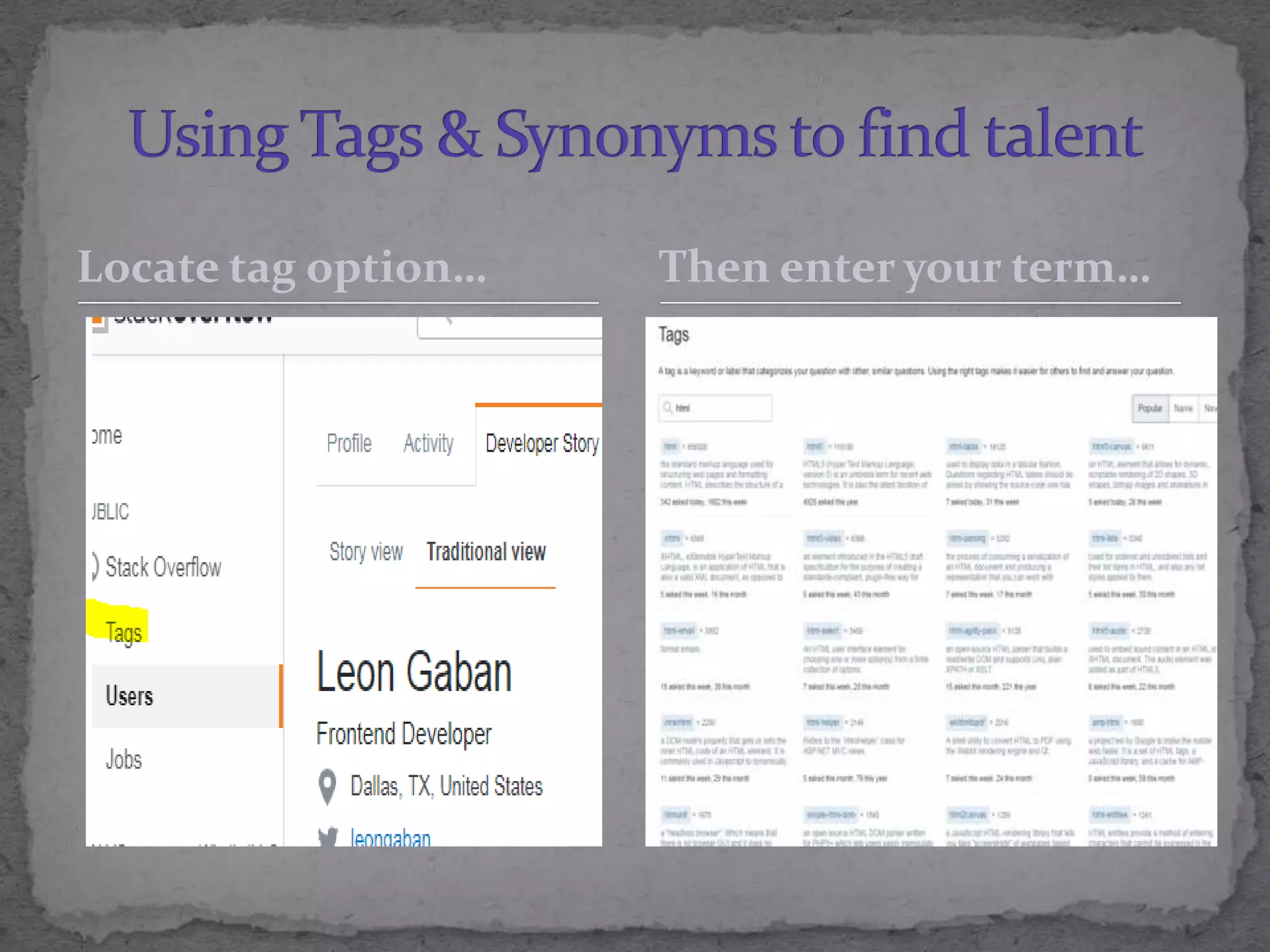Click the magnifier icon in the tag search box
This screenshot has height=952, width=1270.
(667, 407)
